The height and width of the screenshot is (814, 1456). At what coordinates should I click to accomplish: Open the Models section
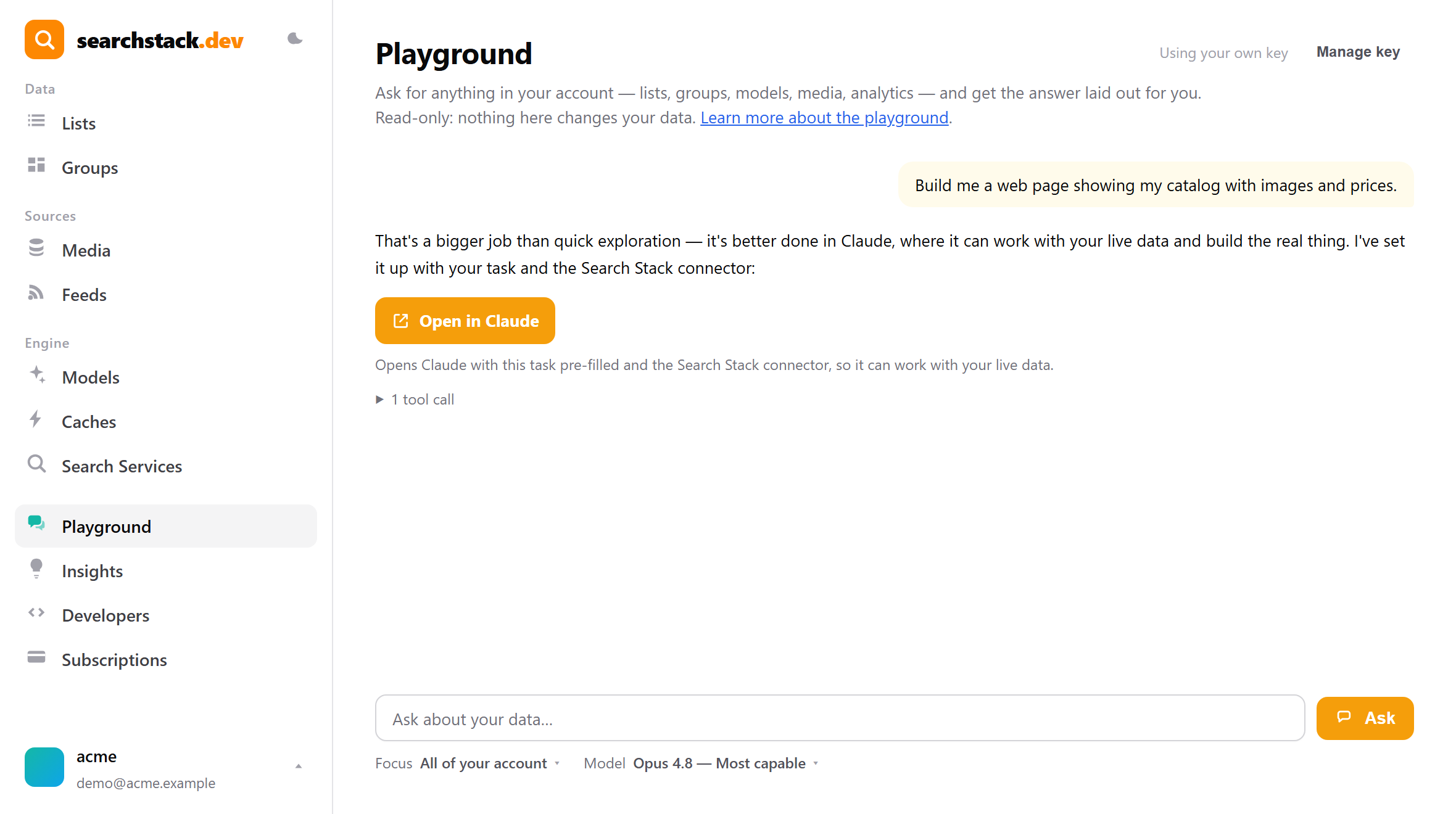pyautogui.click(x=166, y=377)
